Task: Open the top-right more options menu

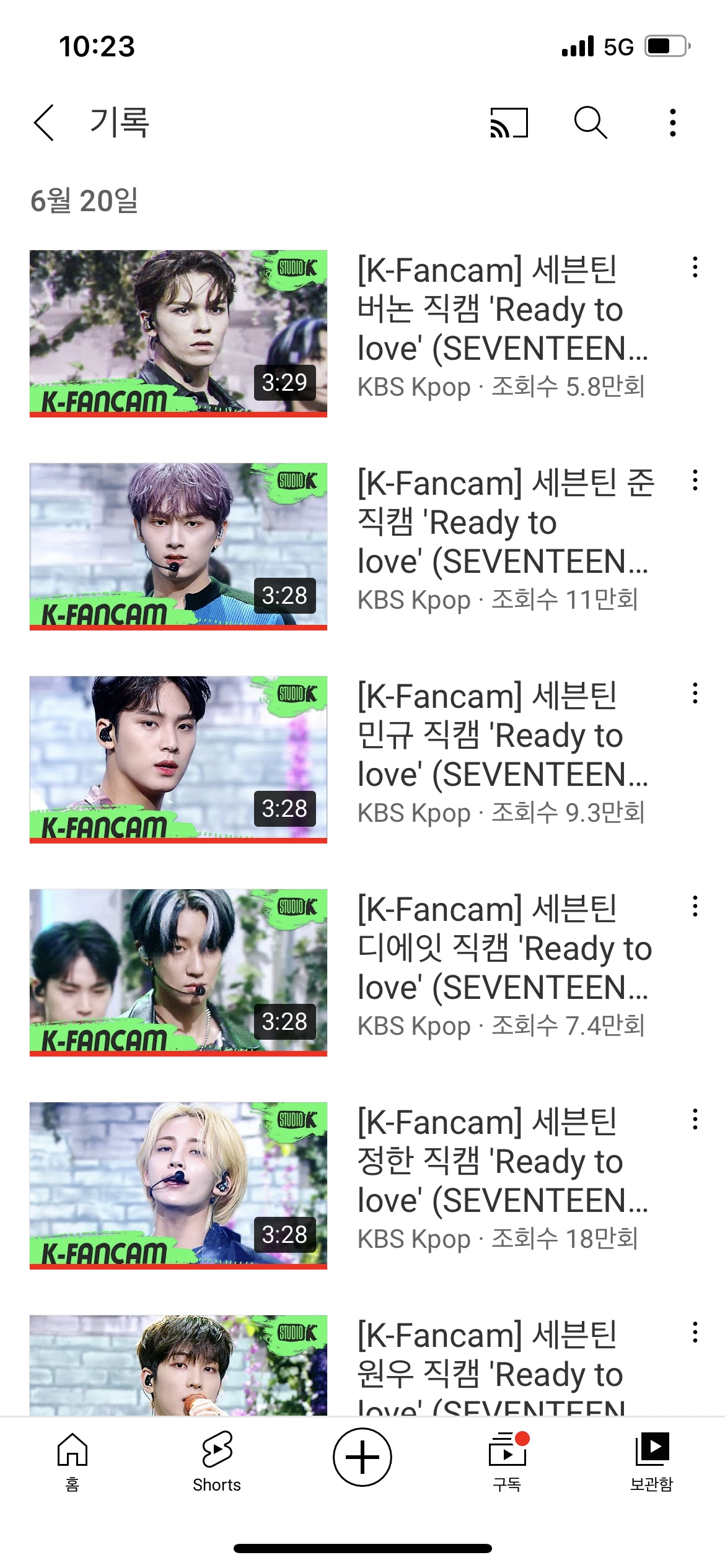Action: coord(672,123)
